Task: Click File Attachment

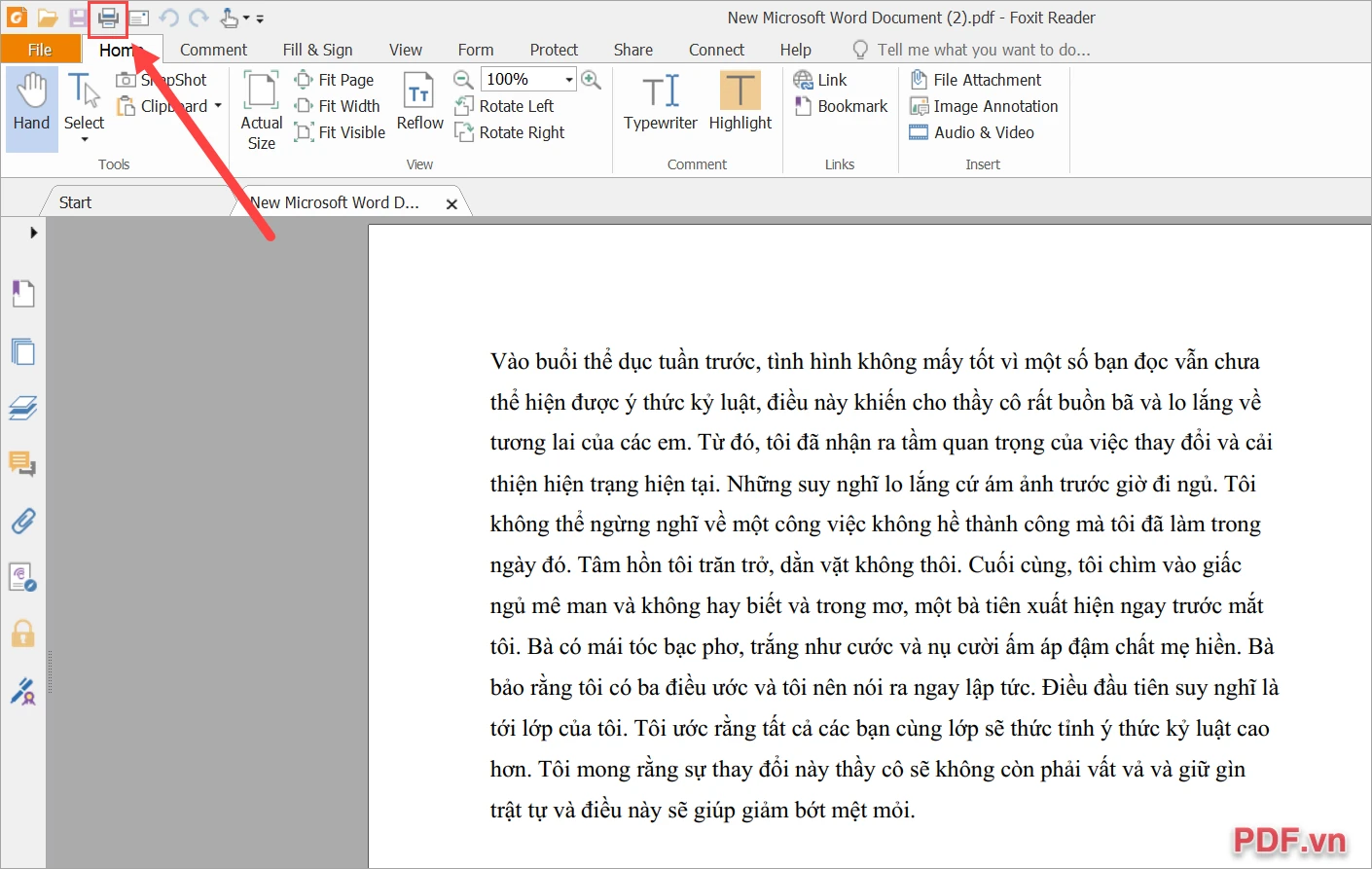Action: (975, 80)
